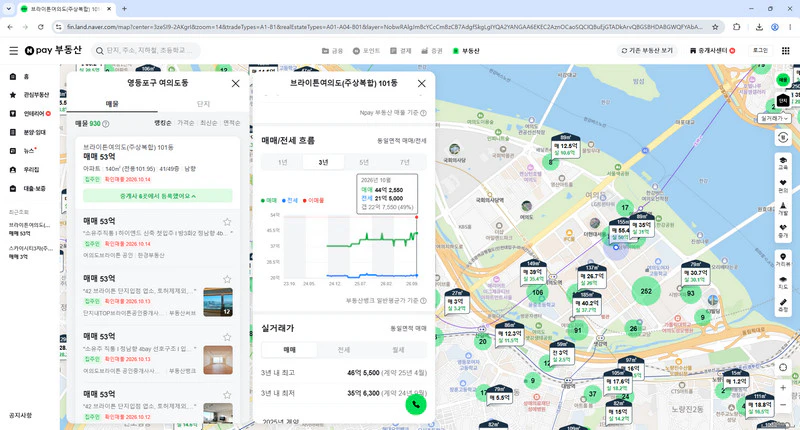The width and height of the screenshot is (800, 430).
Task: Select the 매매 tab under 실거래가
Action: [x=289, y=350]
